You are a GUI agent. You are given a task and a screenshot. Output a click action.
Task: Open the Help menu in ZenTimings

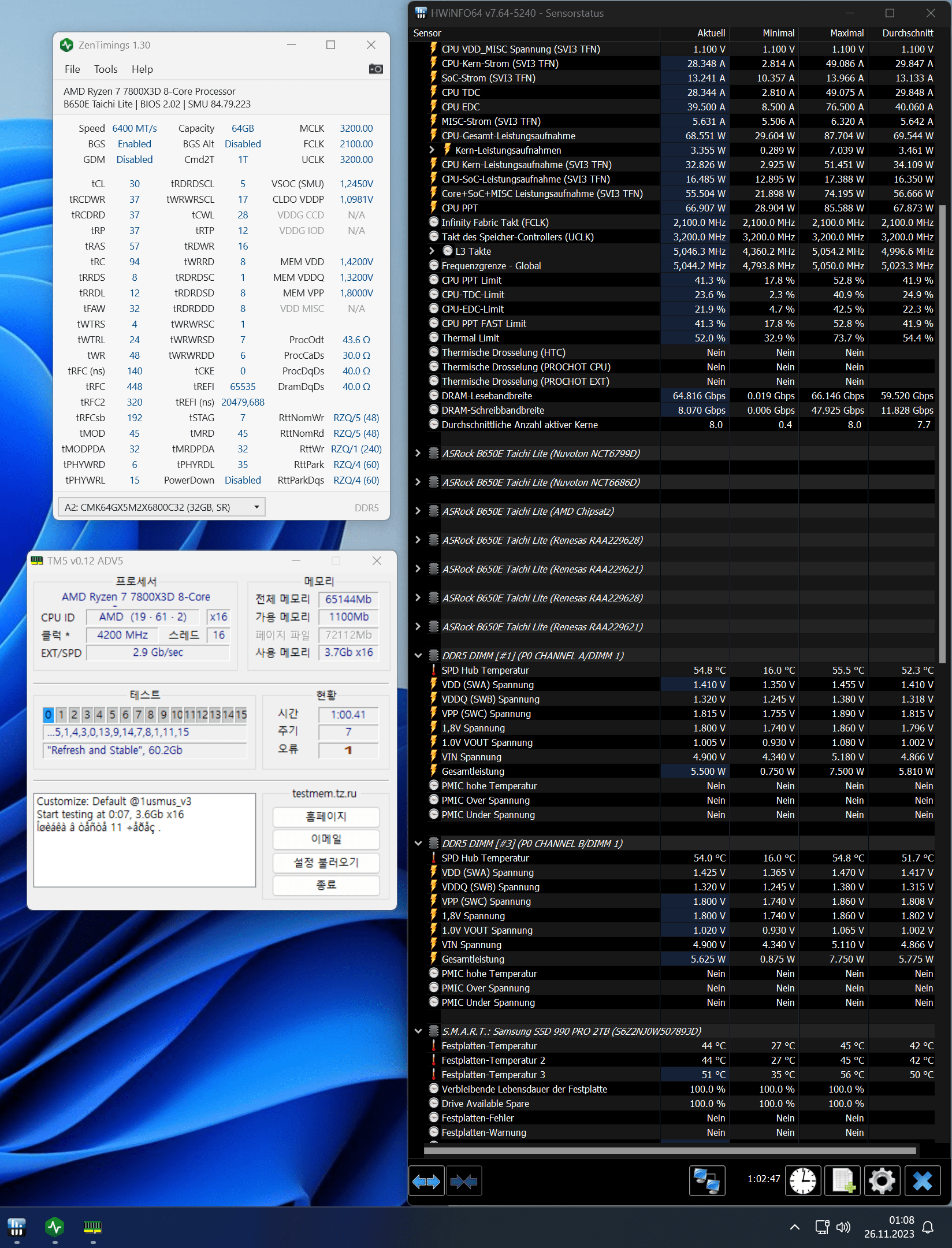coord(142,69)
